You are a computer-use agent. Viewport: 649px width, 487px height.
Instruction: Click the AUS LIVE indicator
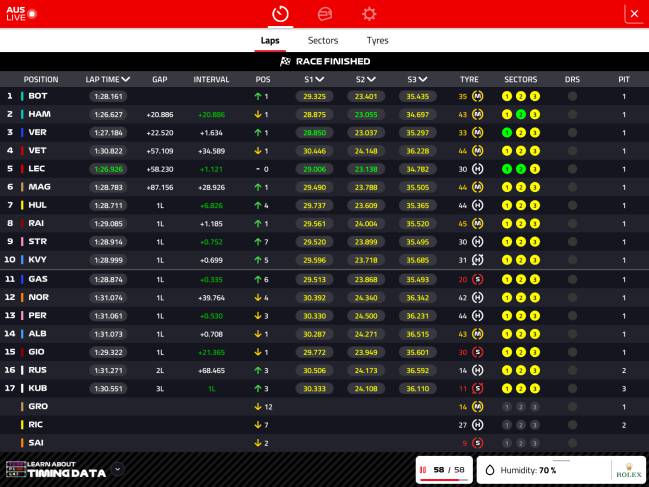click(x=21, y=14)
